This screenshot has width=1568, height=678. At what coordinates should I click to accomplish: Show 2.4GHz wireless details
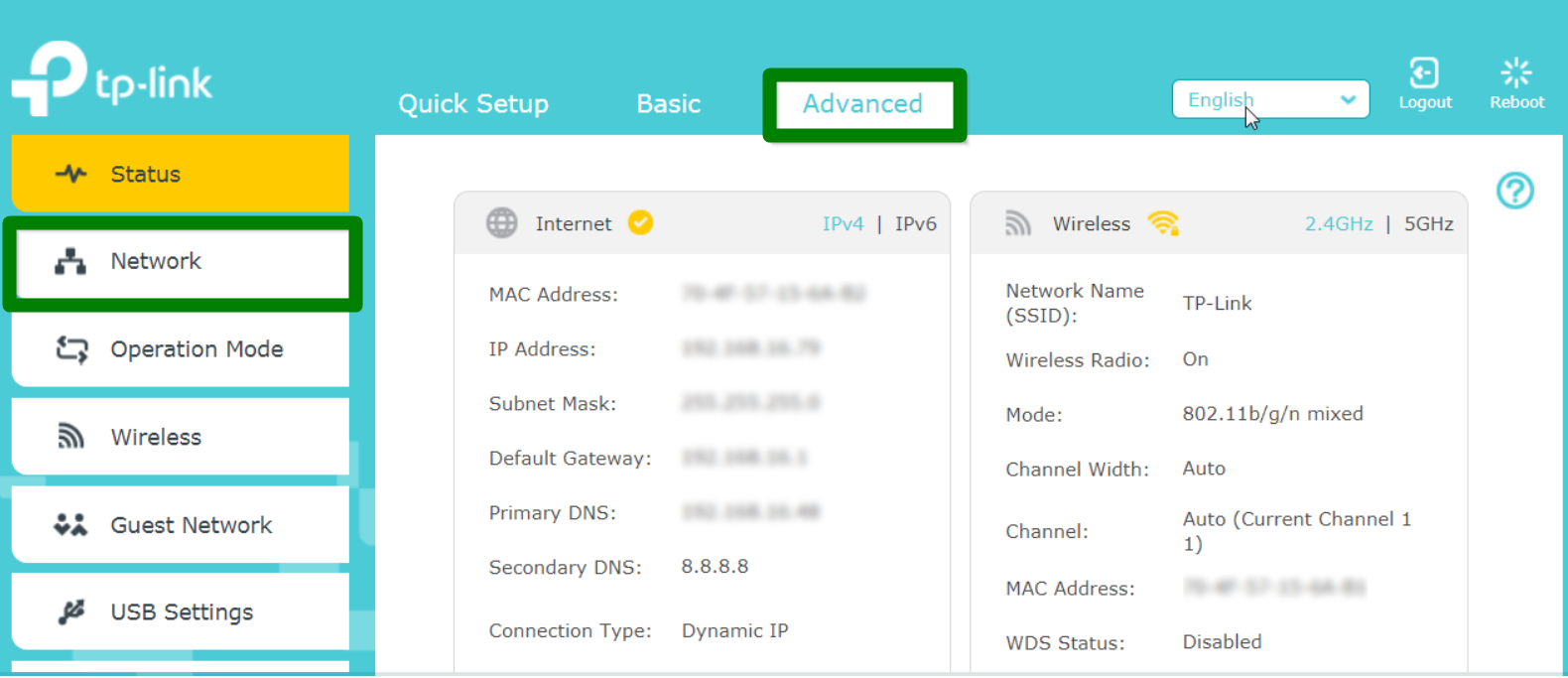(1339, 224)
